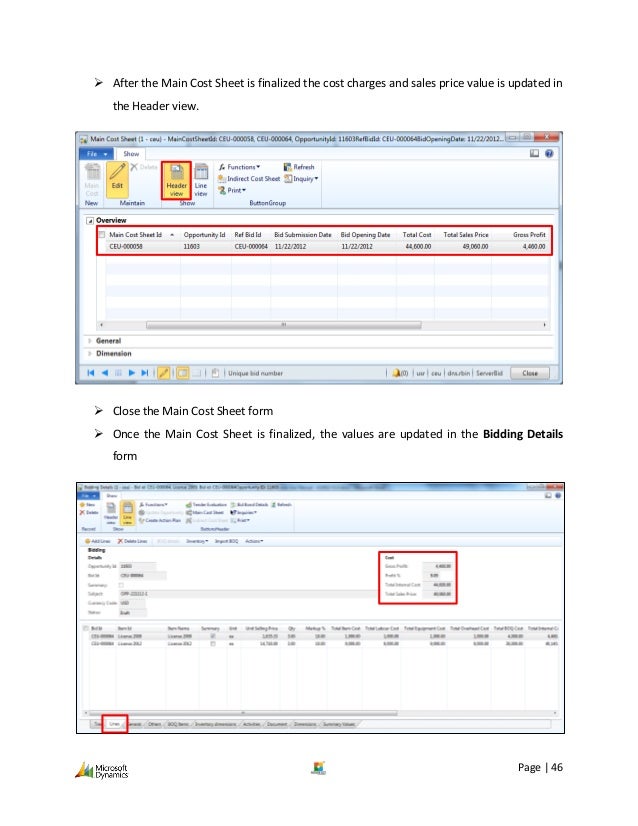
Task: Collapse the Overview section
Action: tap(90, 220)
